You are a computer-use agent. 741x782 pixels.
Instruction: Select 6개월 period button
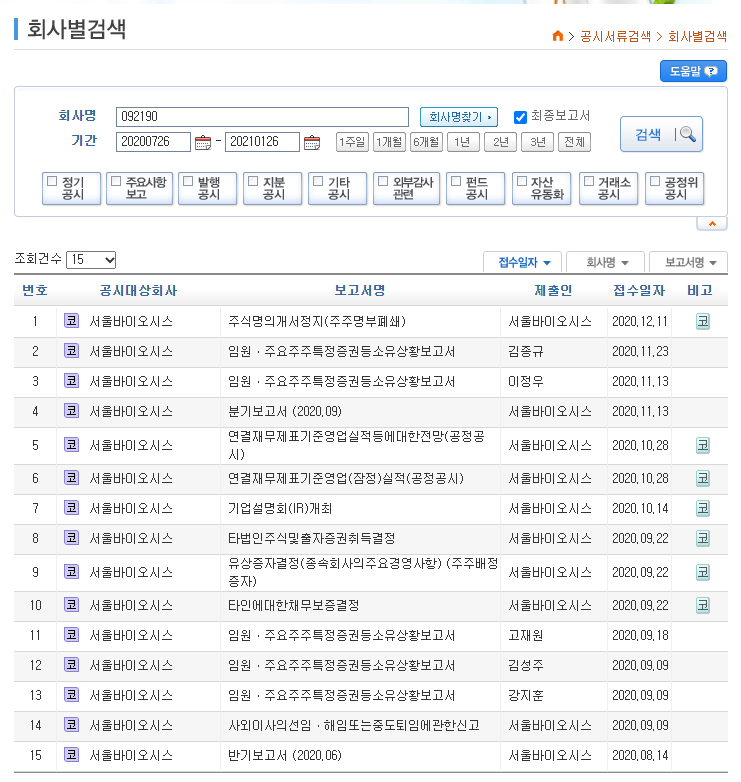tap(426, 142)
